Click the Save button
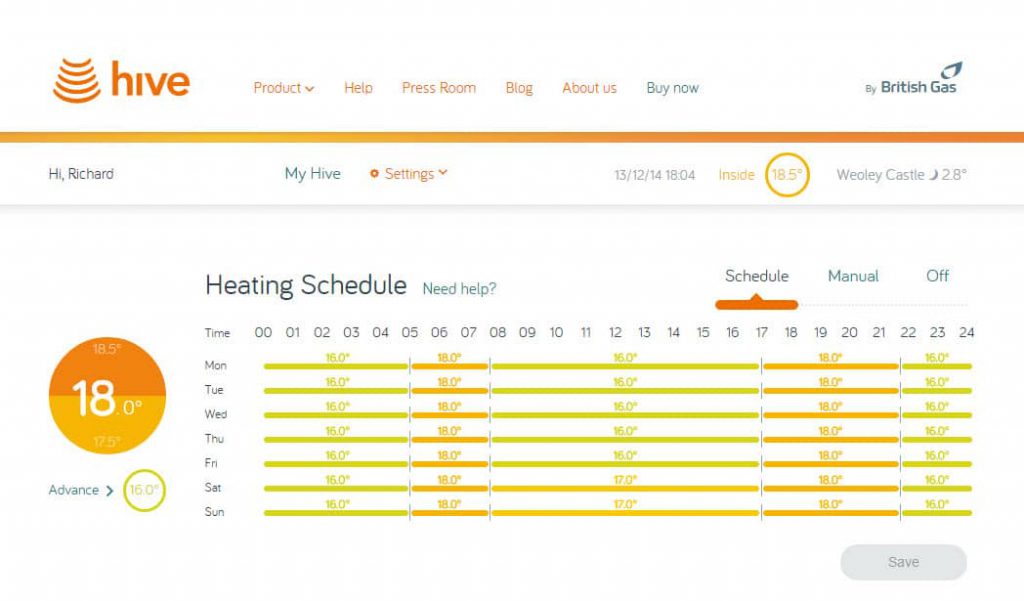 [x=903, y=562]
